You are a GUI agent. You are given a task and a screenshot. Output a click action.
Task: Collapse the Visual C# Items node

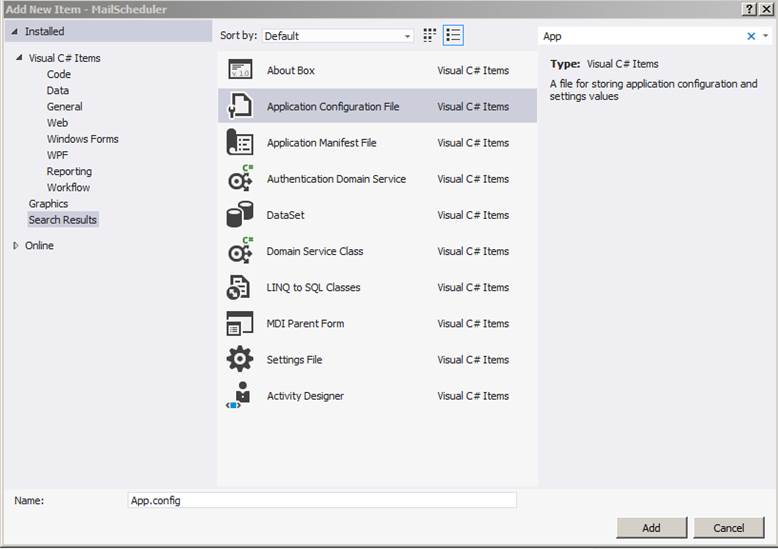click(19, 58)
